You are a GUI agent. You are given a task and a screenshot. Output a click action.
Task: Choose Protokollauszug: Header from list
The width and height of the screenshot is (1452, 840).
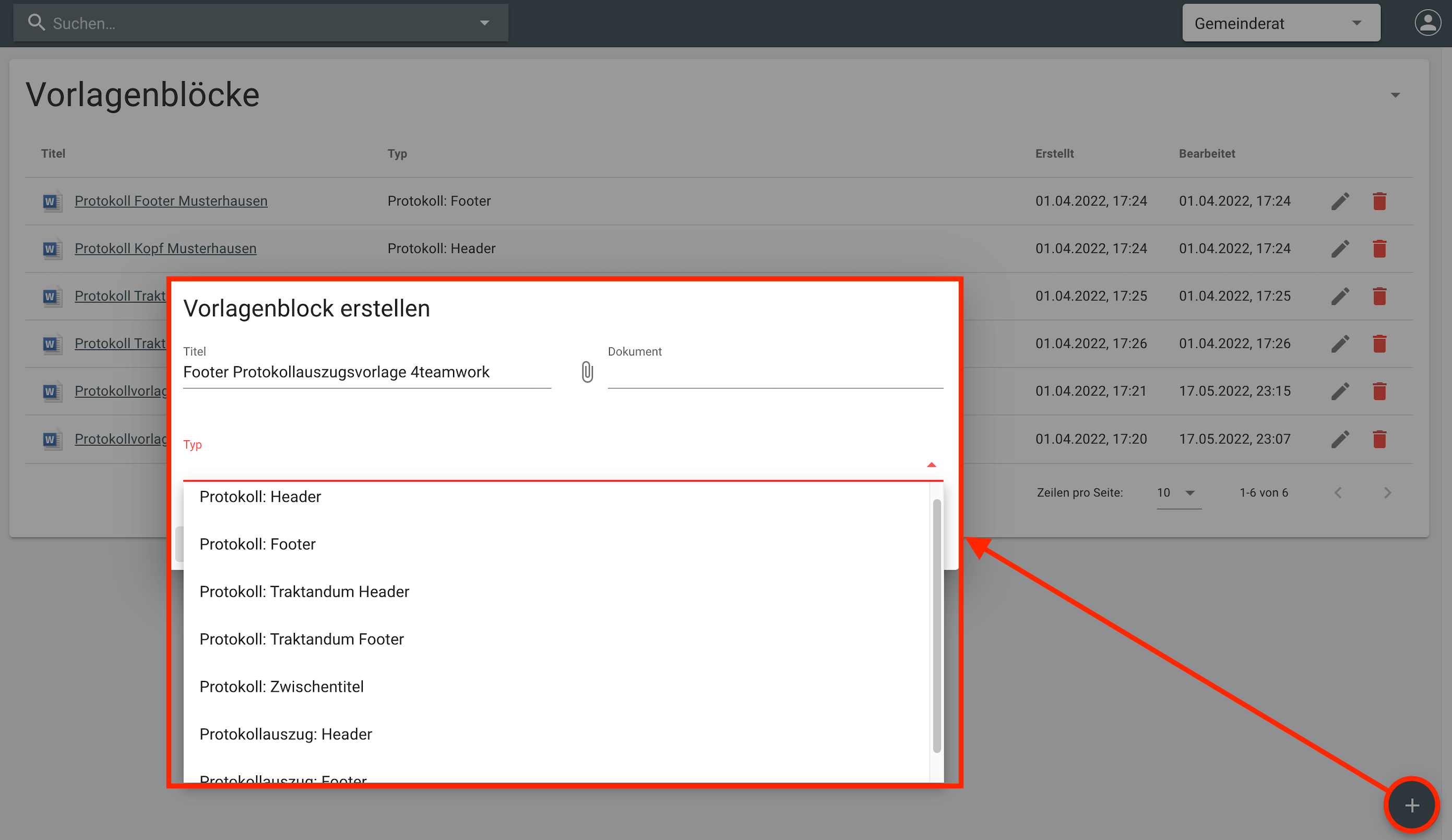pos(285,734)
